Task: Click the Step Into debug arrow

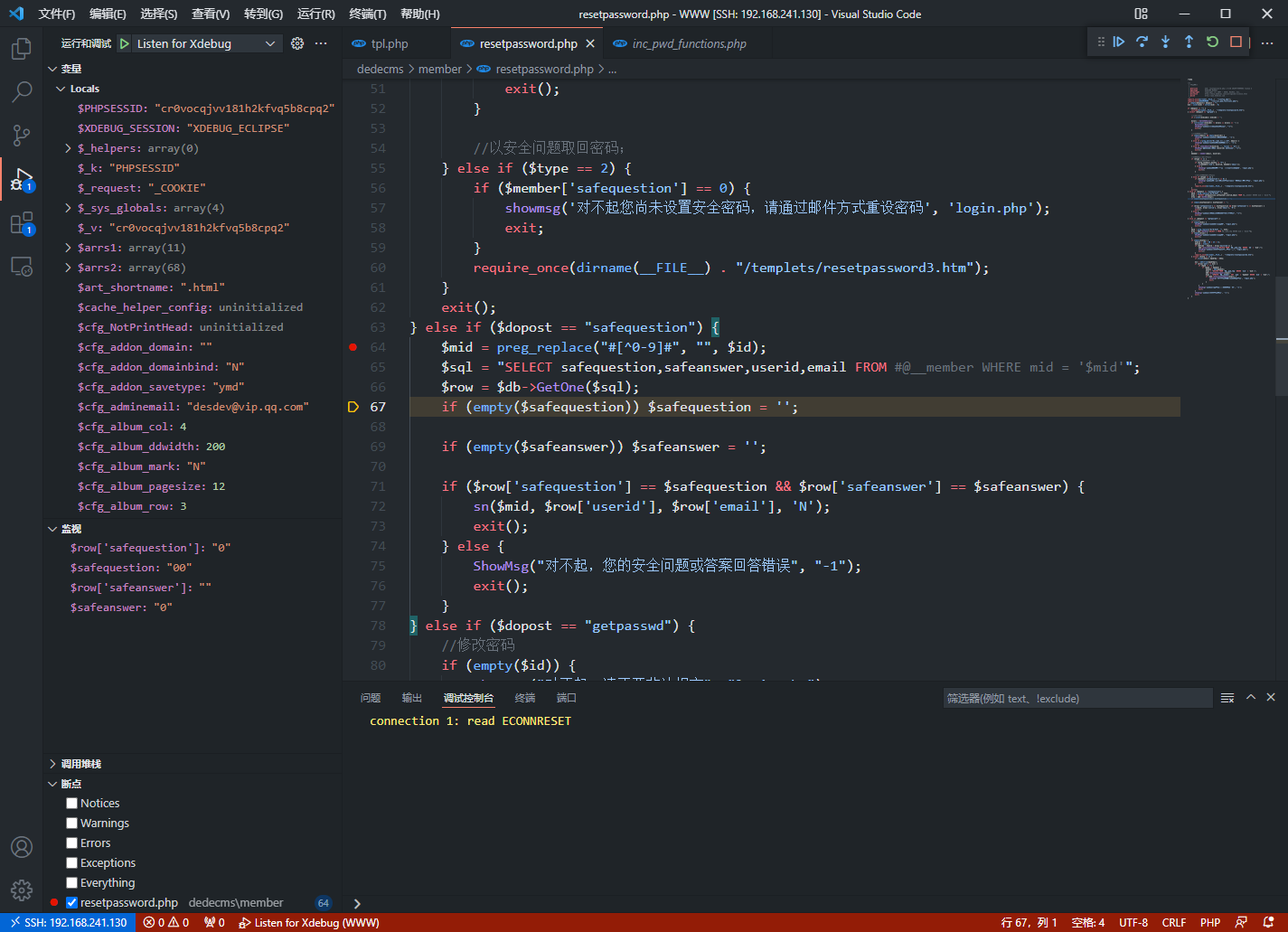Action: click(x=1166, y=42)
